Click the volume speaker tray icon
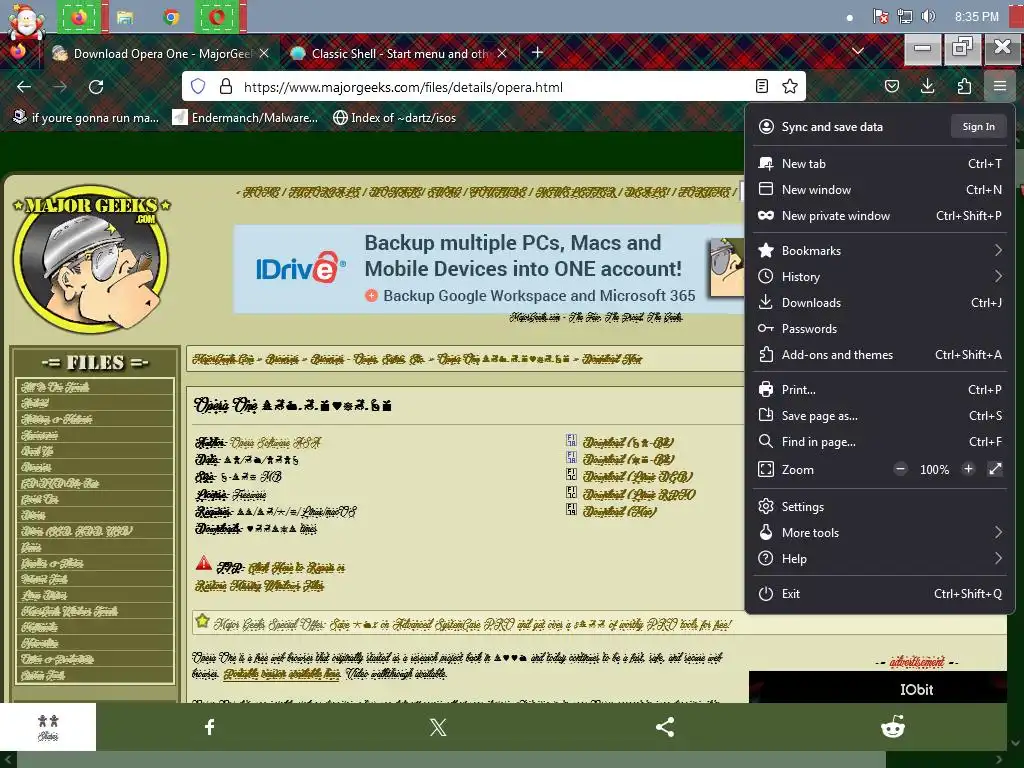Screen dimensions: 1024x768 (928, 16)
